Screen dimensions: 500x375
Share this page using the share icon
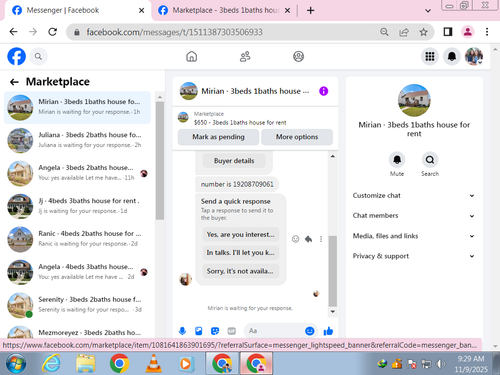coord(404,32)
